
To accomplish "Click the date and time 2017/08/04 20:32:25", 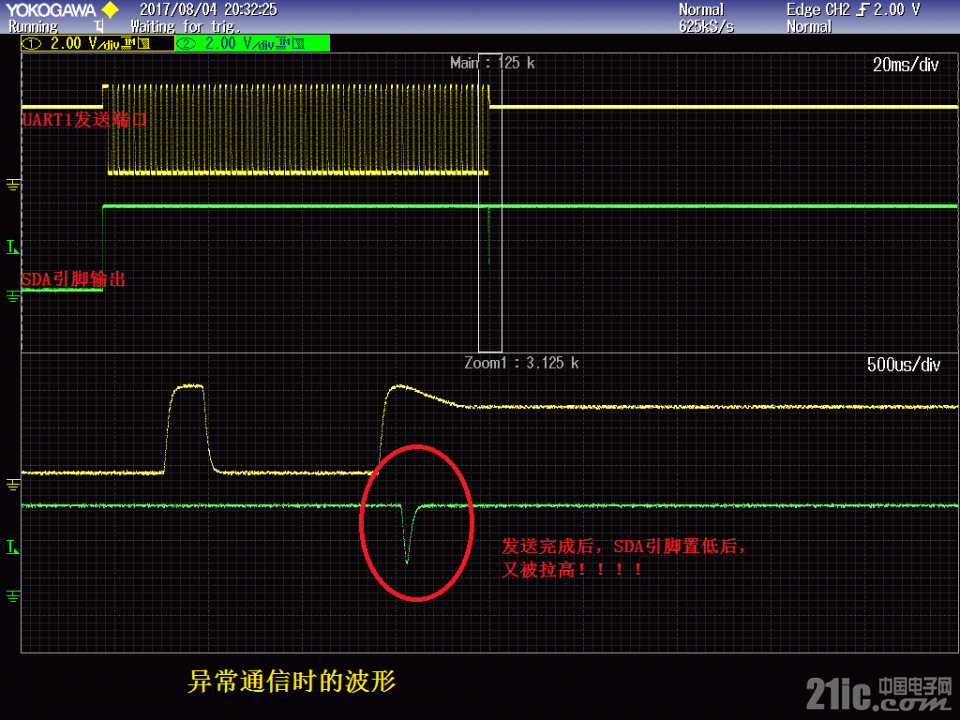I will pos(208,10).
